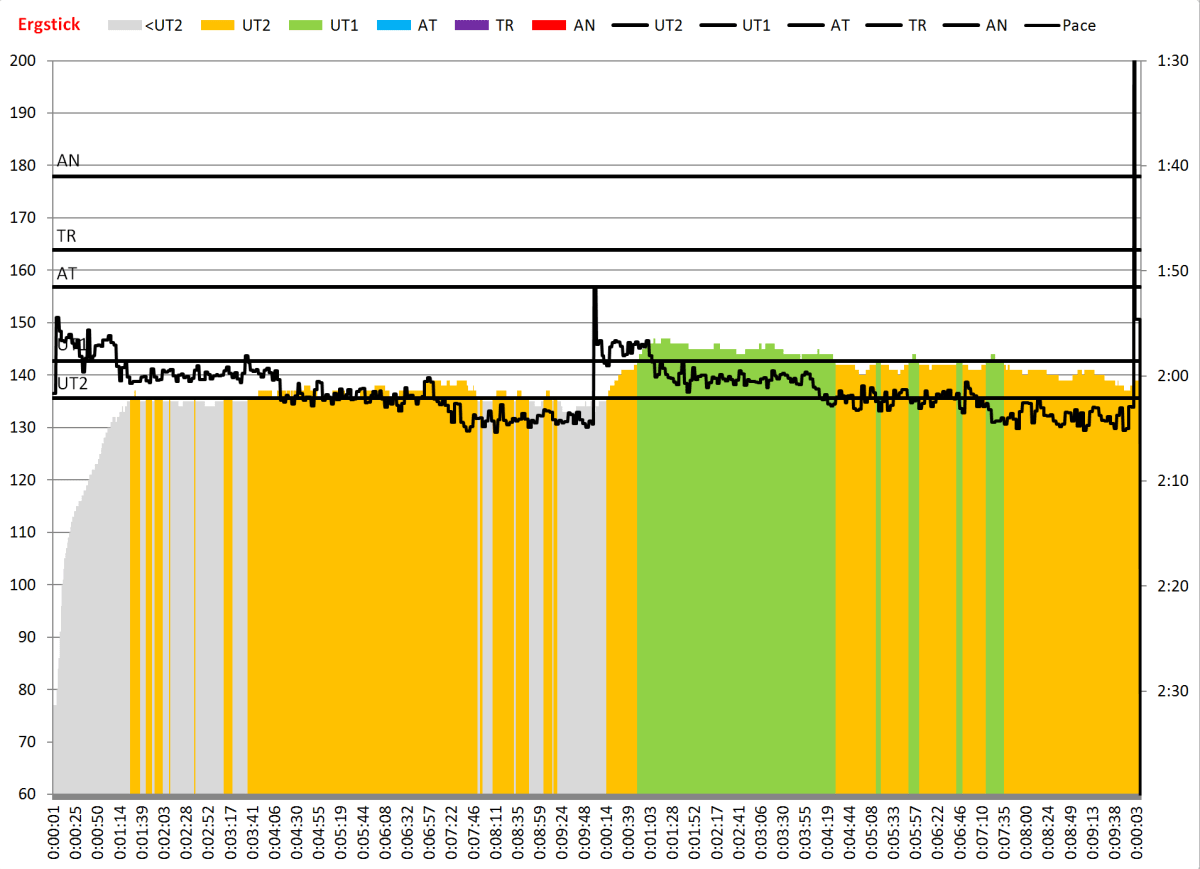Click the green UT1 legend swatch

pyautogui.click(x=306, y=25)
